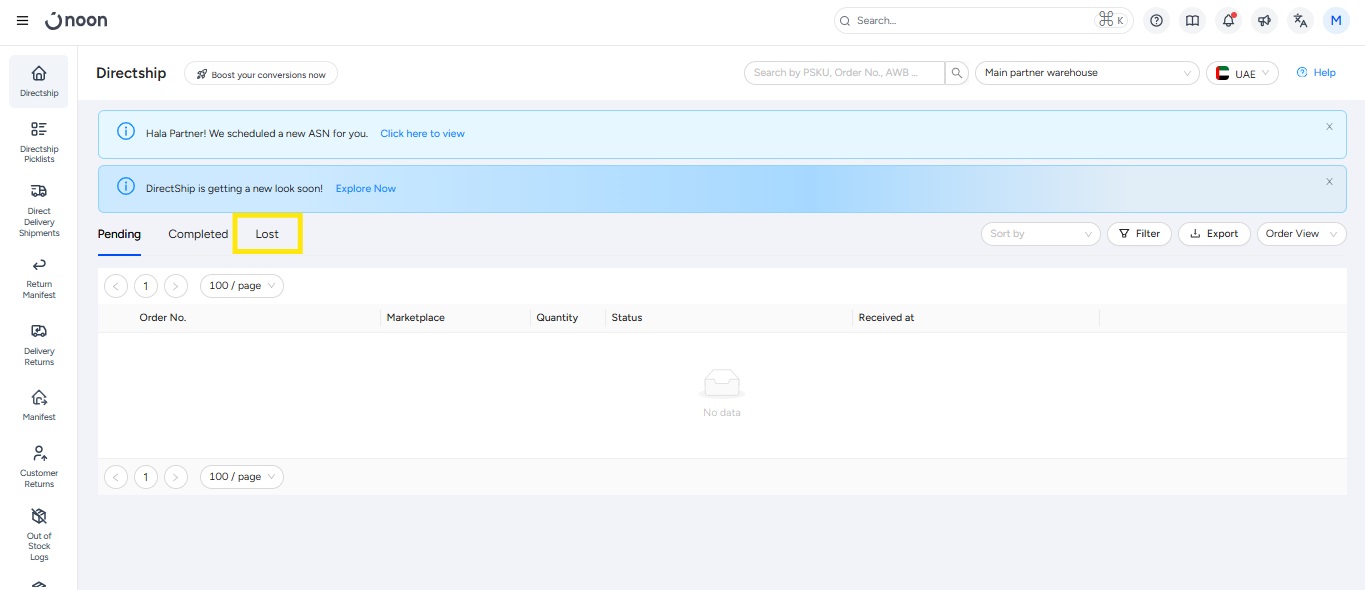Open the announcements megaphone icon
Screen dimensions: 1365x590
pos(1264,20)
